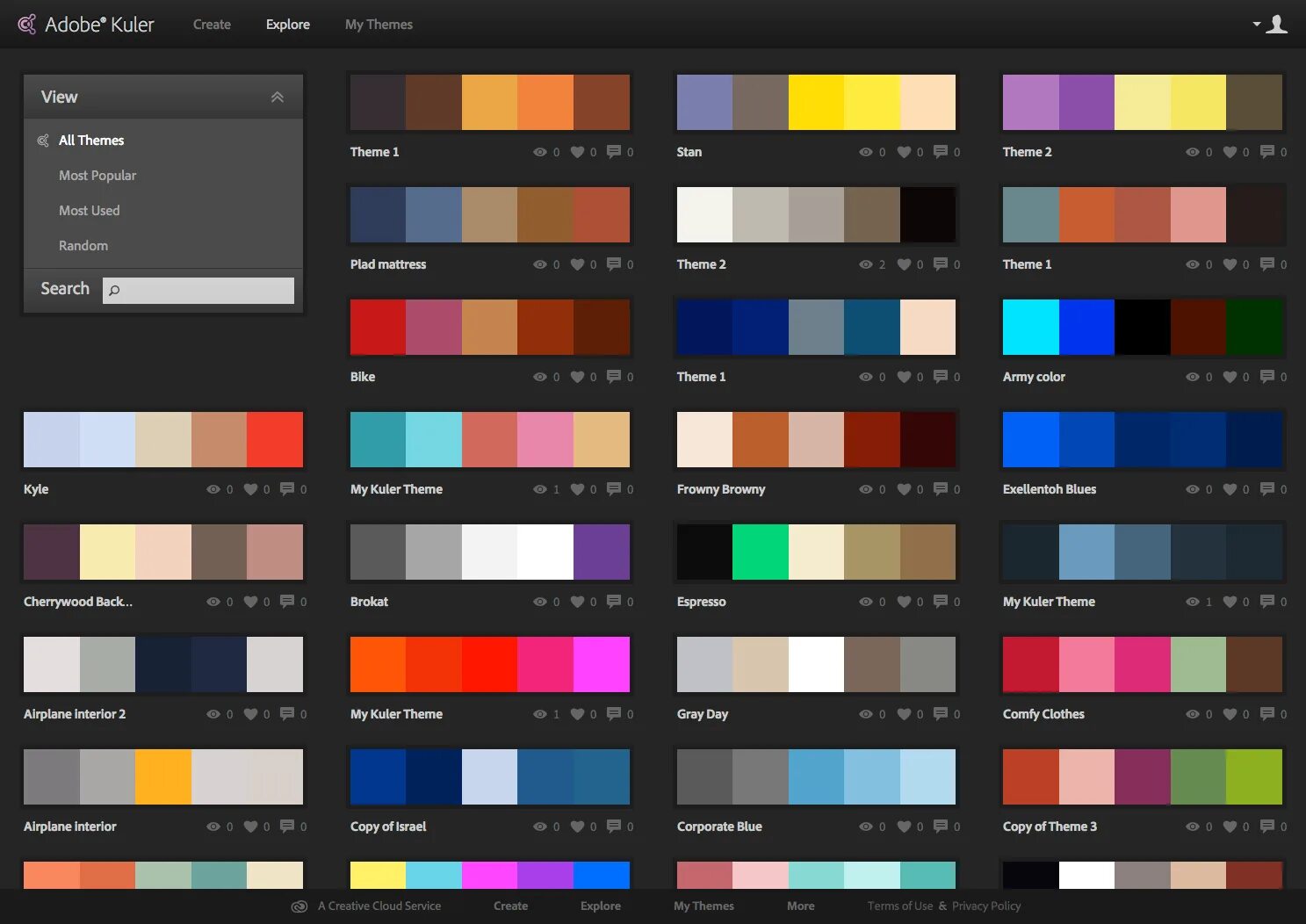The width and height of the screenshot is (1306, 924).
Task: Like the Stan theme with the heart icon
Action: 904,152
